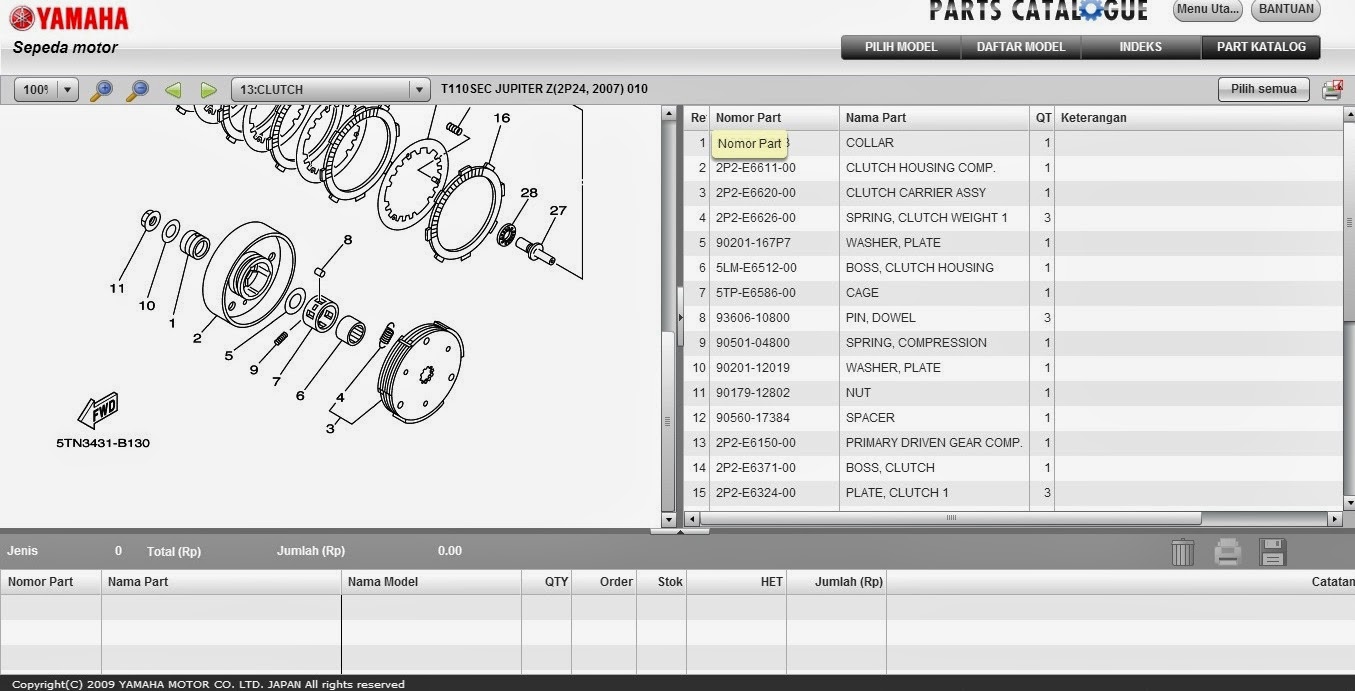Click the printer icon in order bar

(x=1227, y=552)
